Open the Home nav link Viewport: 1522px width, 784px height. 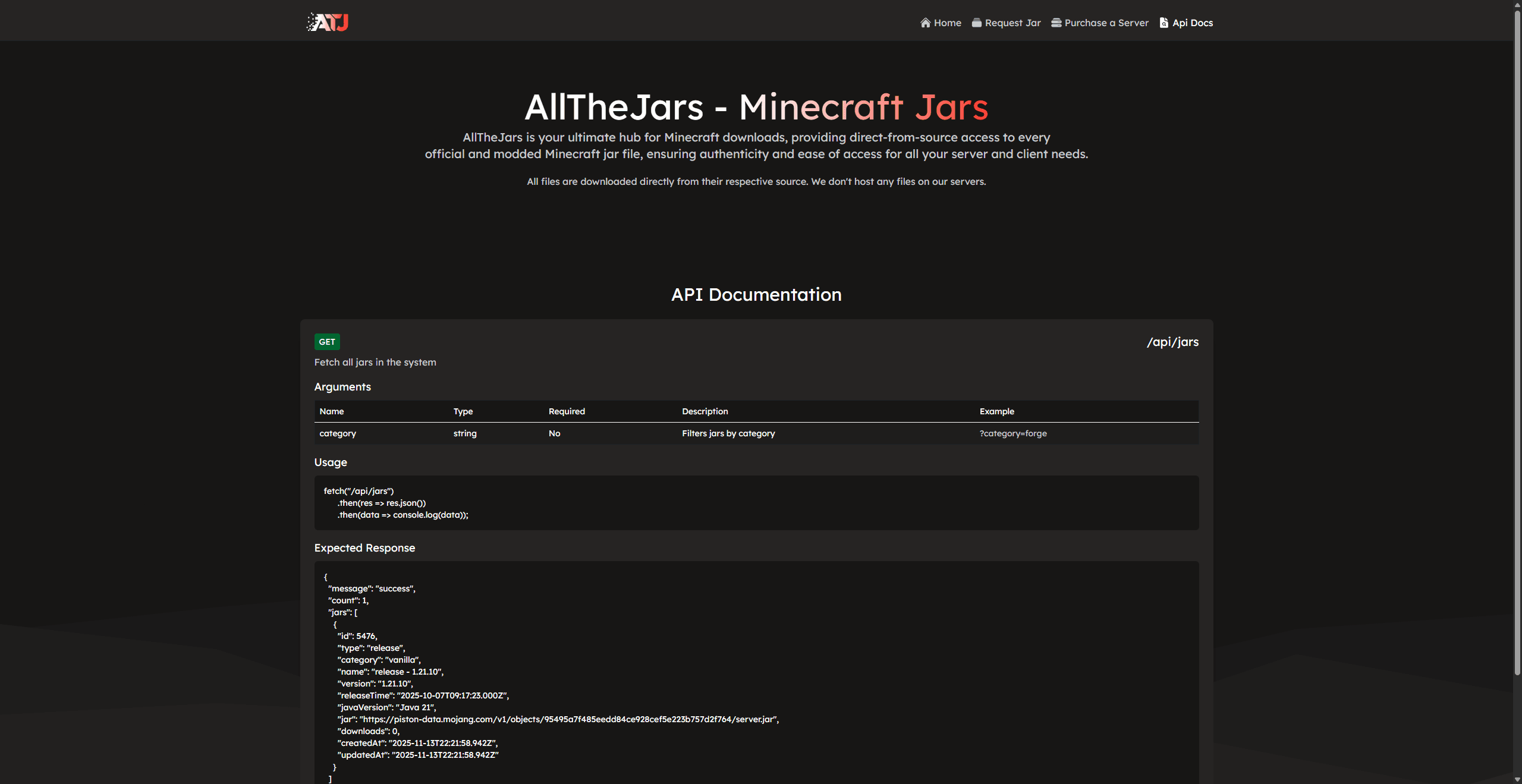pos(941,23)
